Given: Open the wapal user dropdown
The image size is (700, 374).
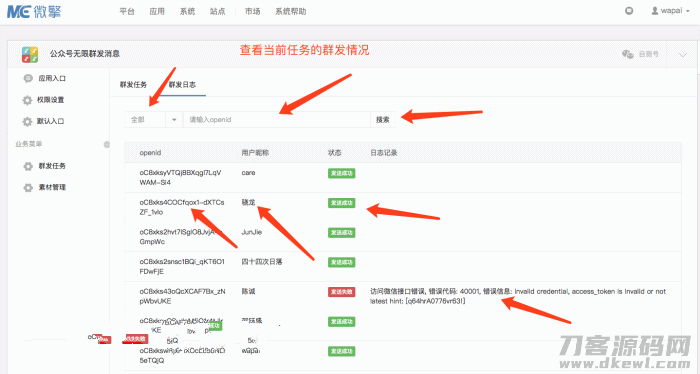Looking at the screenshot, I should (670, 11).
